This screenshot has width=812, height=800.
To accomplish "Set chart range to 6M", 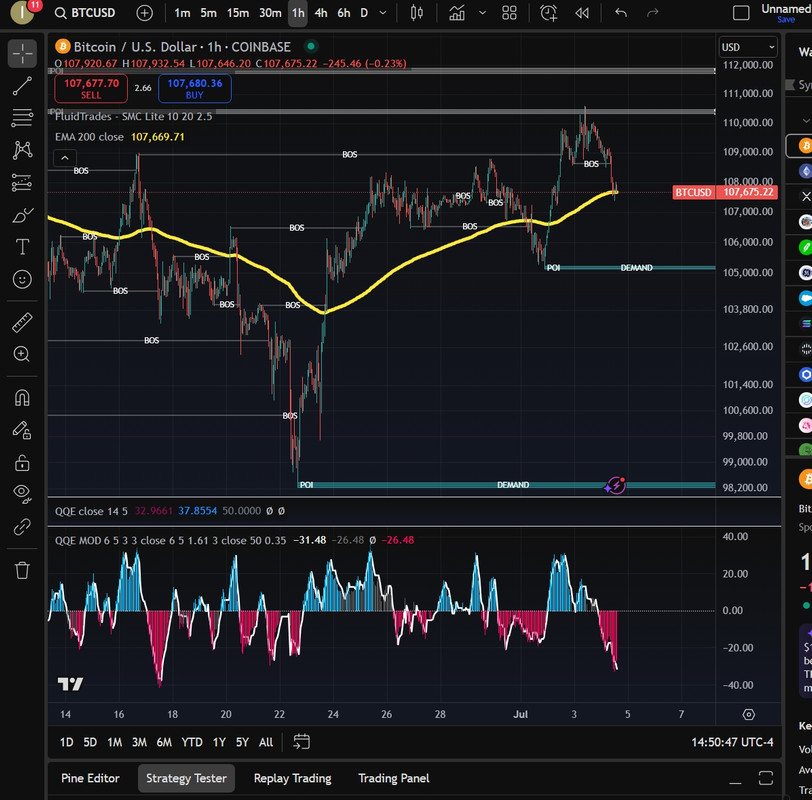I will [164, 742].
